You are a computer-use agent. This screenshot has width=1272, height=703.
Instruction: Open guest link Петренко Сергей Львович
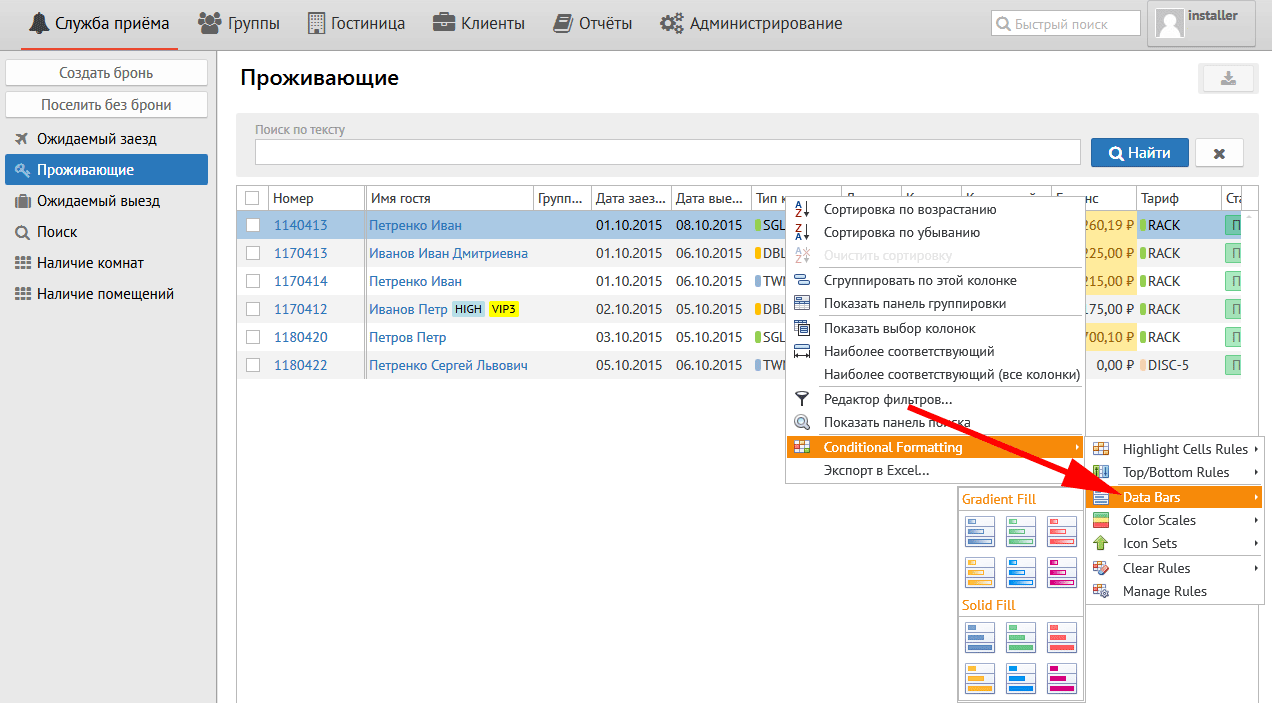click(448, 365)
